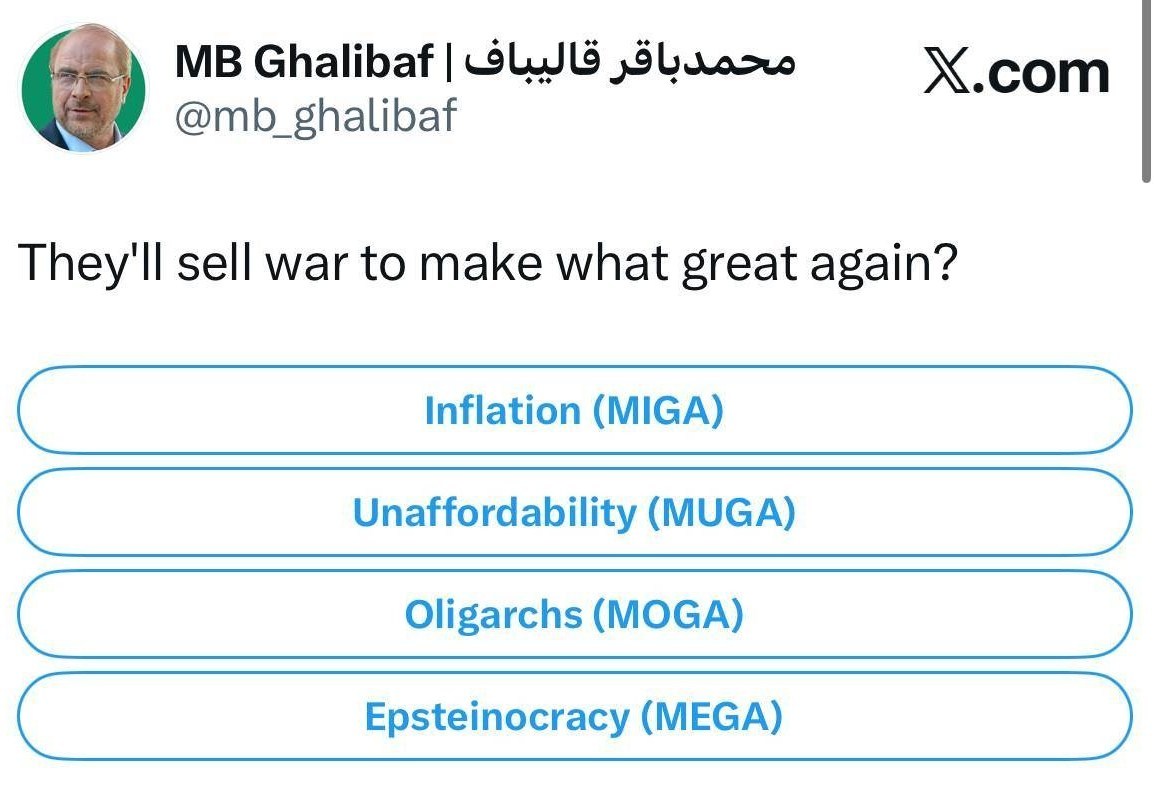This screenshot has height=785, width=1154.
Task: Click the question mark in the tweet
Action: [945, 262]
